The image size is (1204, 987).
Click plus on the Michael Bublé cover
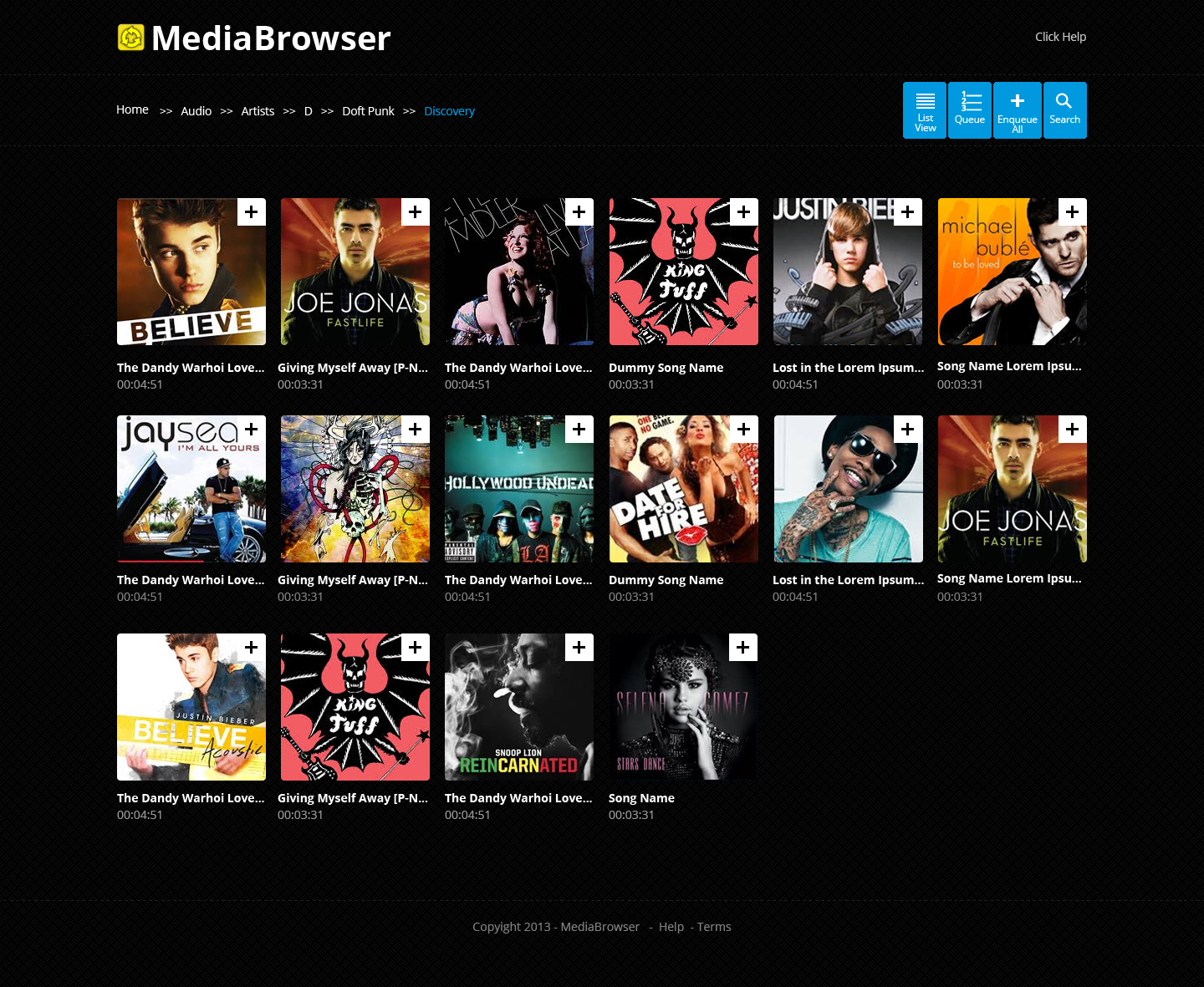coord(1073,212)
